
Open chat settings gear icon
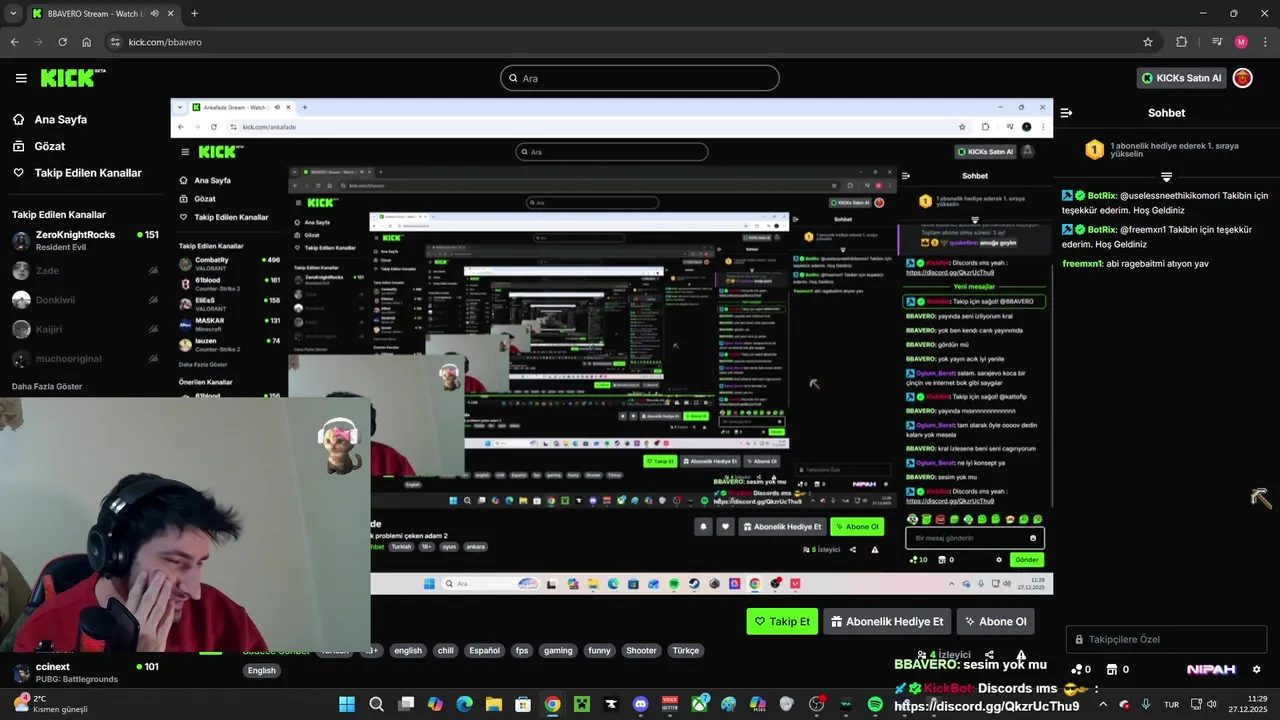pos(1257,669)
